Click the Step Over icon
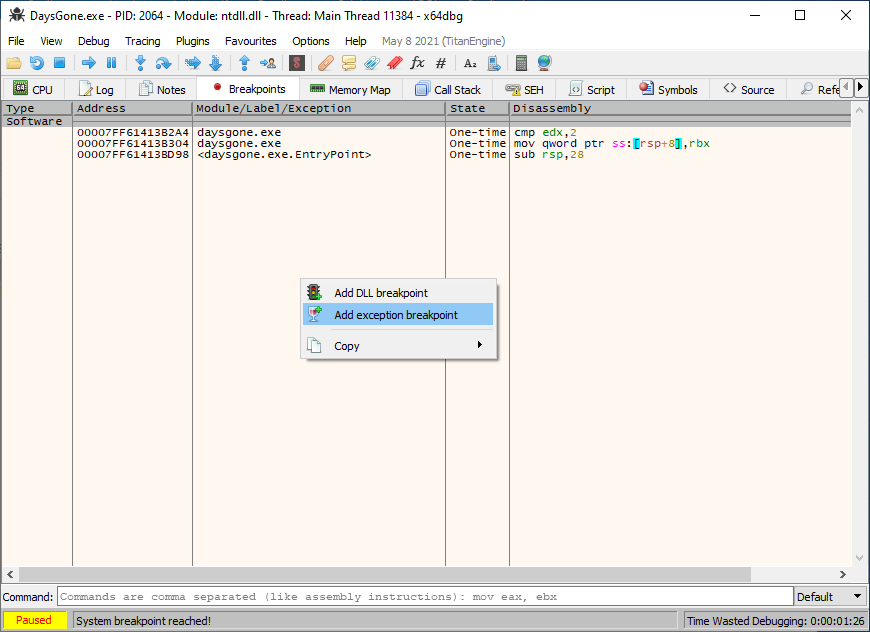Viewport: 870px width, 632px height. (163, 62)
